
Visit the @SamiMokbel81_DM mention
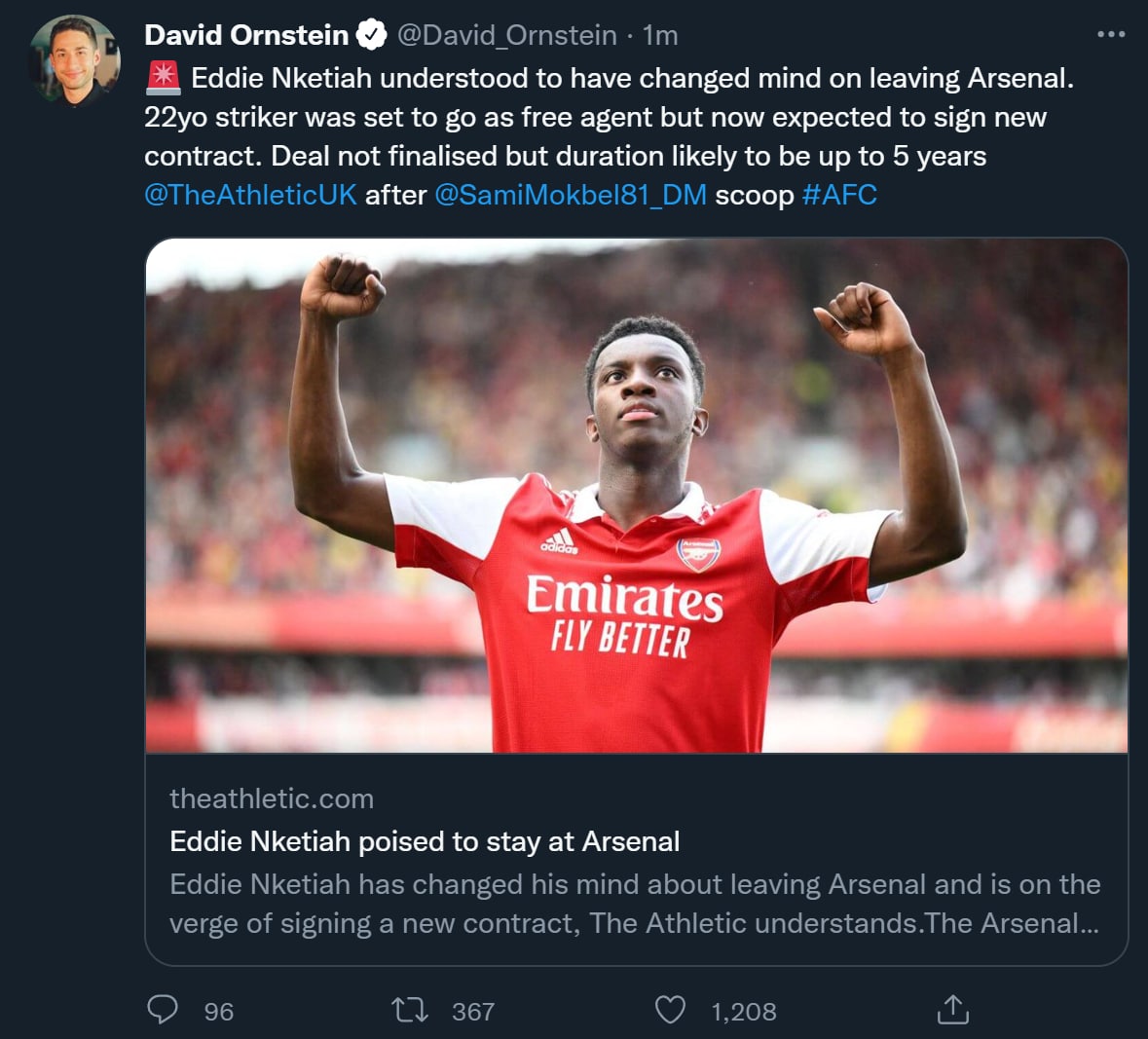coord(571,195)
